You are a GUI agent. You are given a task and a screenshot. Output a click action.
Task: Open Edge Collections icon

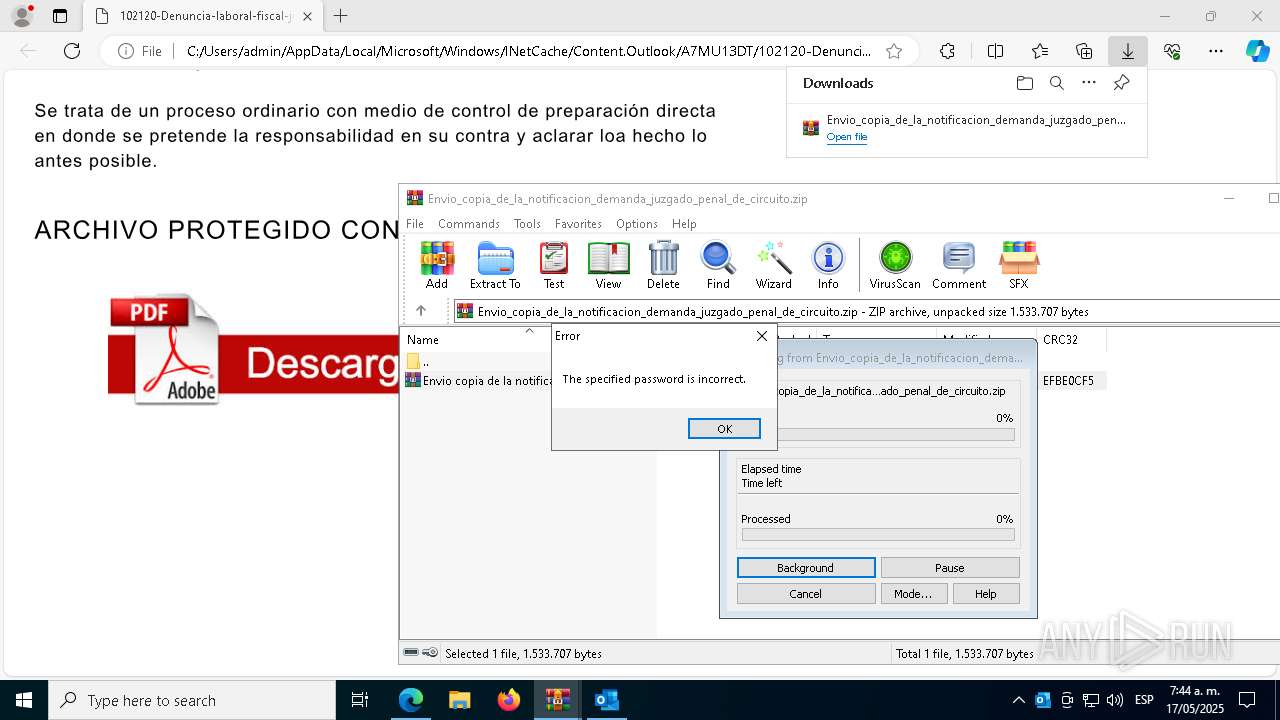point(1084,51)
